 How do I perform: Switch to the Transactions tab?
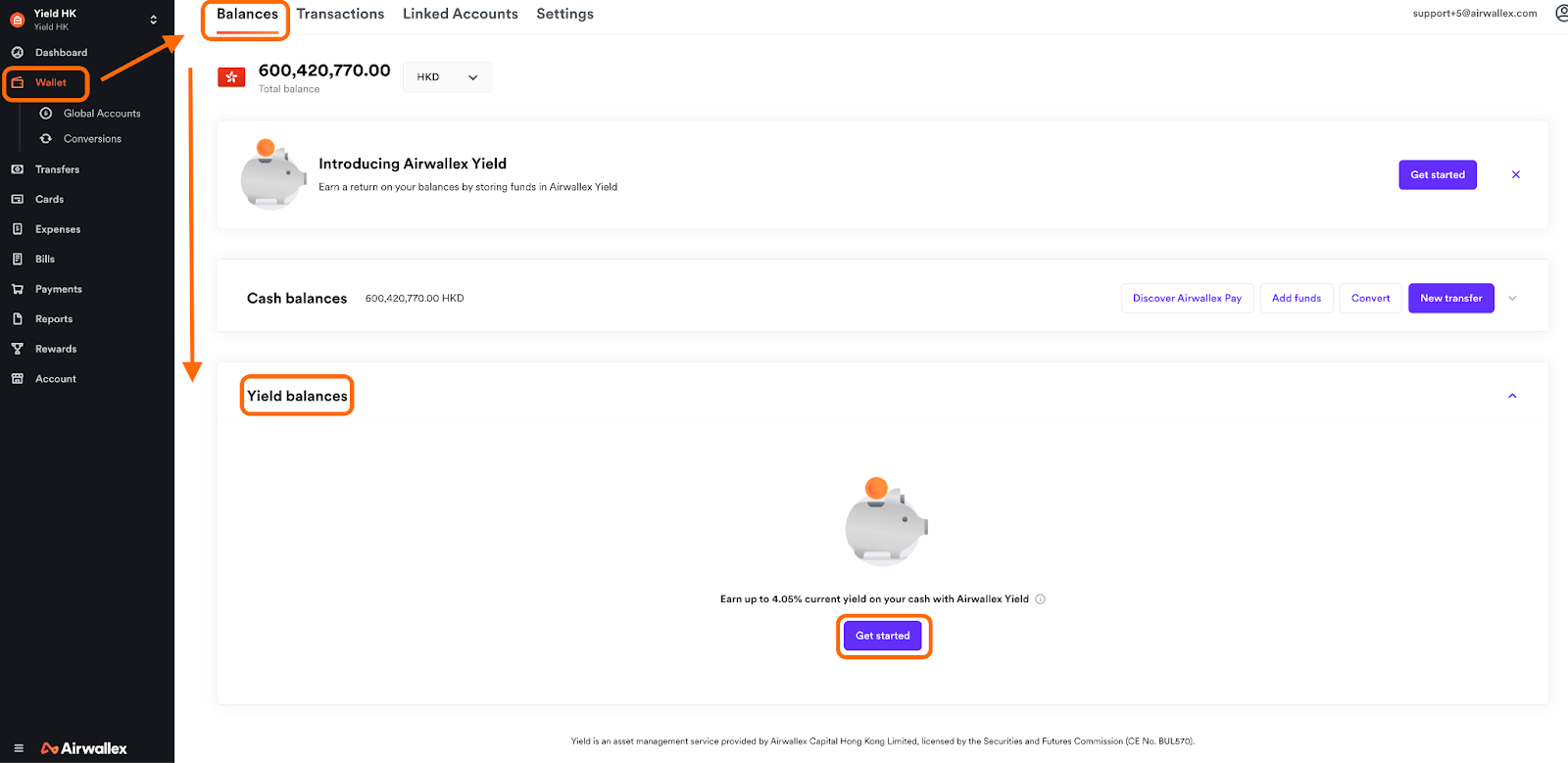coord(340,15)
